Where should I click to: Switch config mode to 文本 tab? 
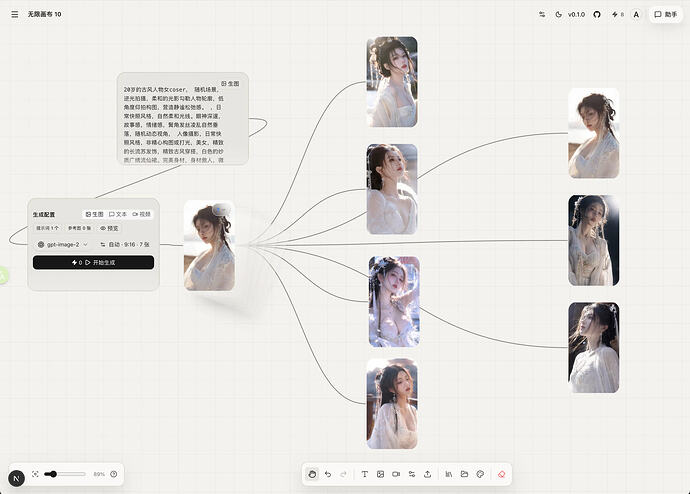click(117, 214)
